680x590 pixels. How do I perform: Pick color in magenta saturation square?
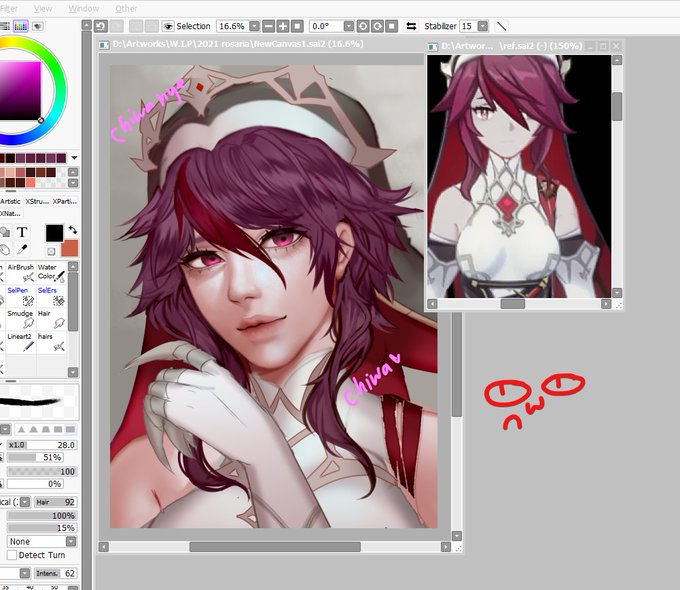point(20,90)
